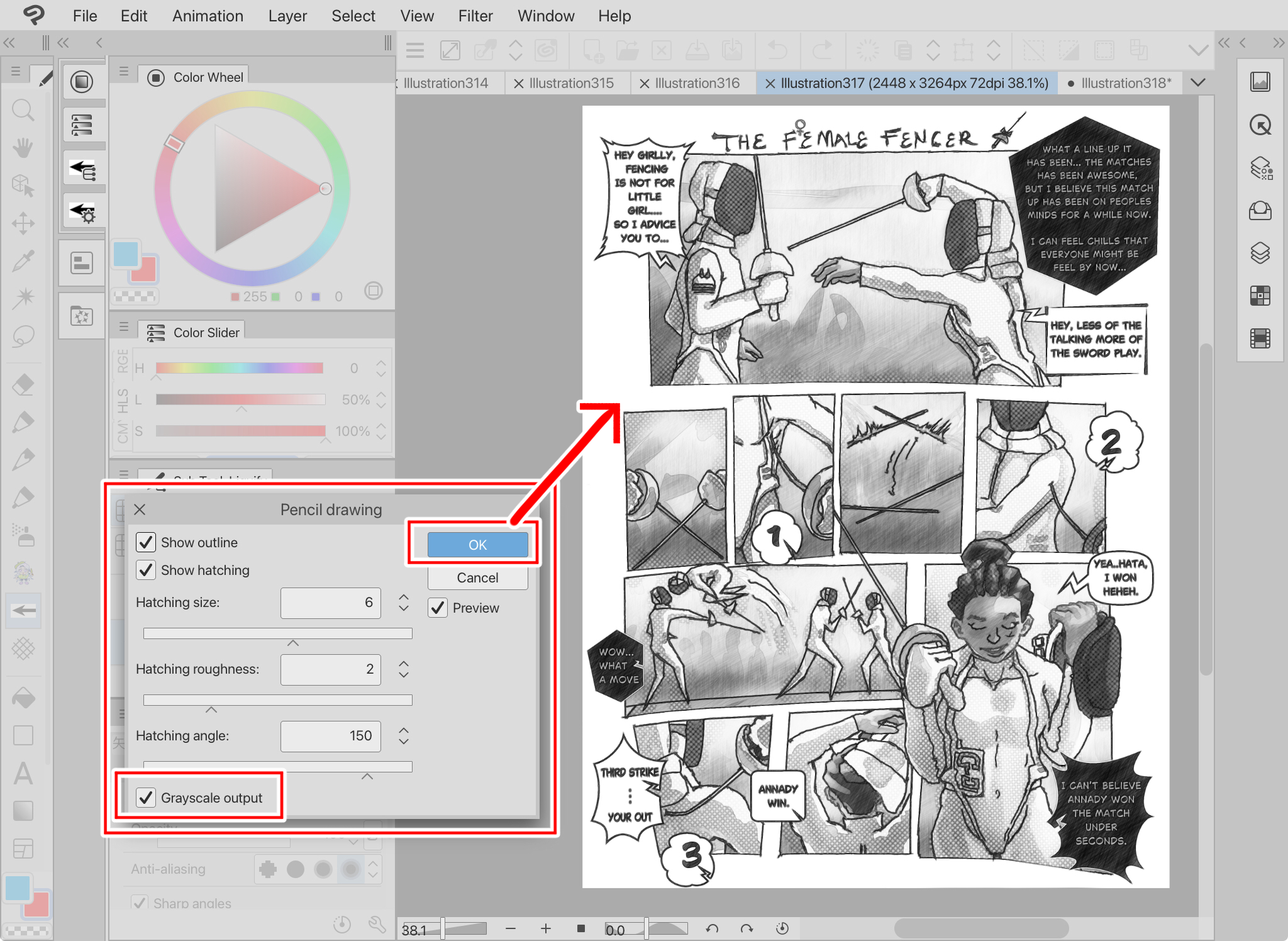Expand the command bar overflow chevron

click(1198, 50)
